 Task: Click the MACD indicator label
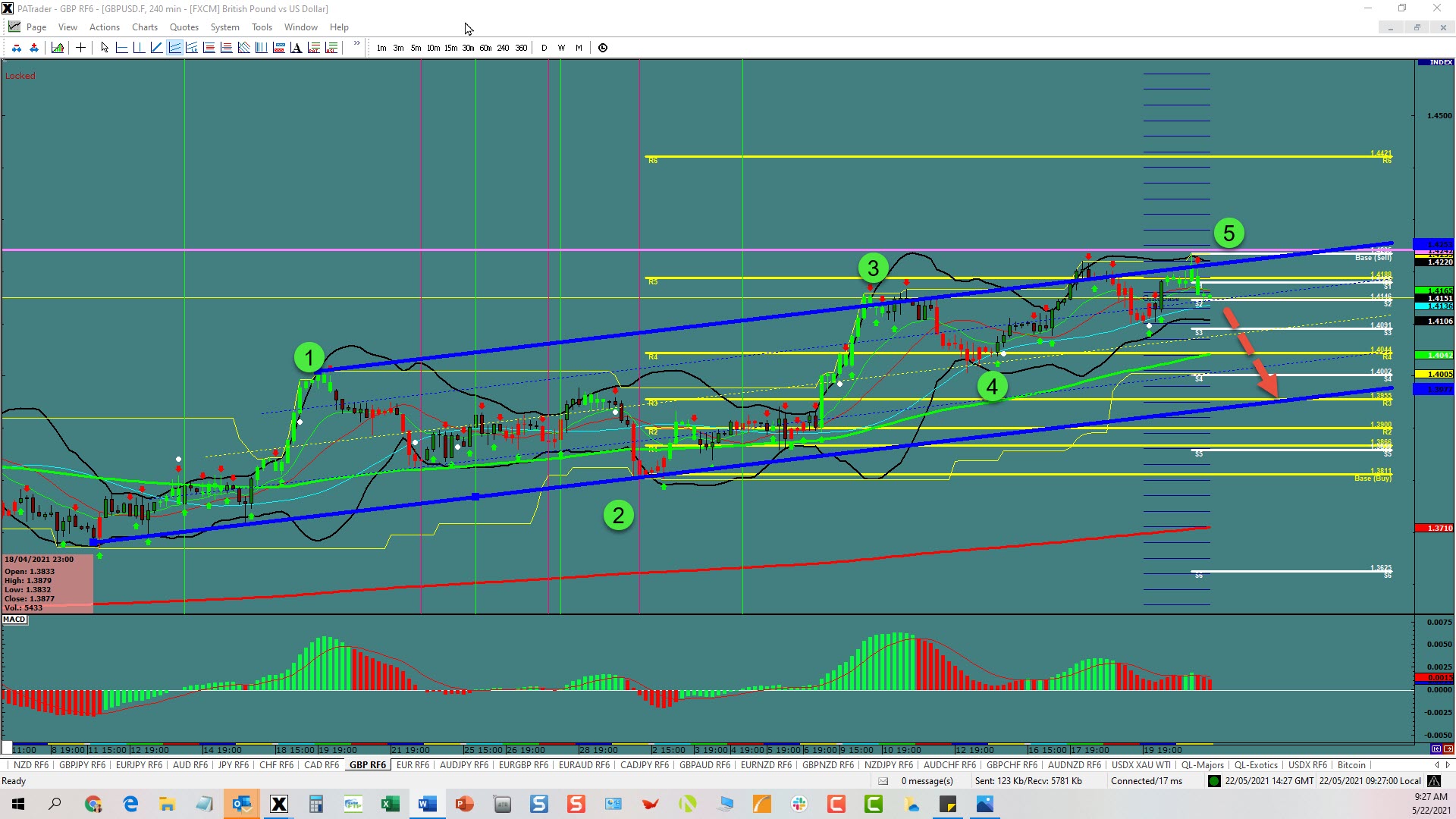coord(14,620)
